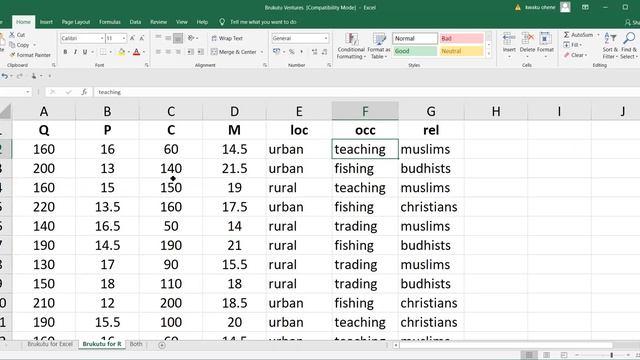Apply the red font color A
Viewport: 640px width, 360px height.
[x=136, y=52]
